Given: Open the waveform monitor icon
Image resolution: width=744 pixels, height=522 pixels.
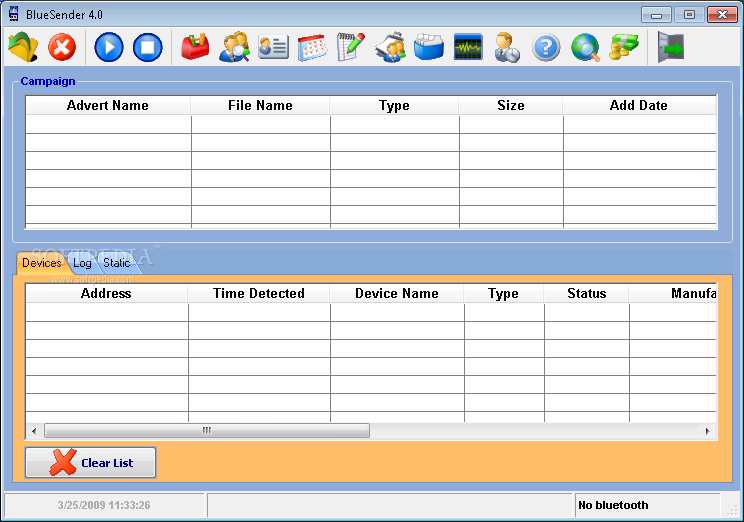Looking at the screenshot, I should [x=468, y=47].
